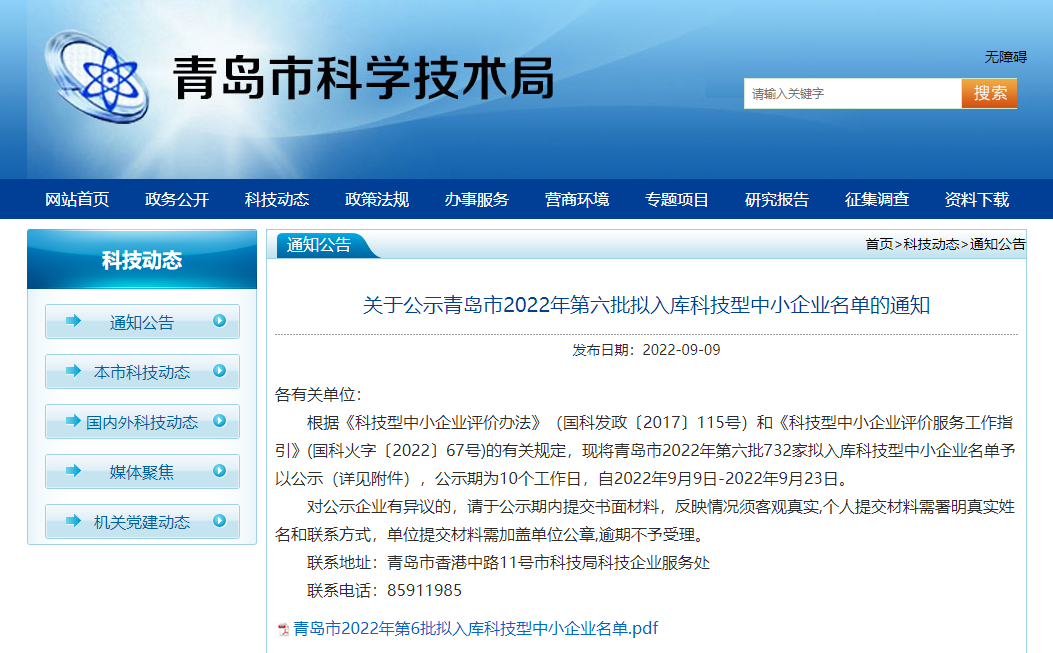Click the atom logo of the bureau
Image resolution: width=1053 pixels, height=653 pixels.
pos(98,76)
